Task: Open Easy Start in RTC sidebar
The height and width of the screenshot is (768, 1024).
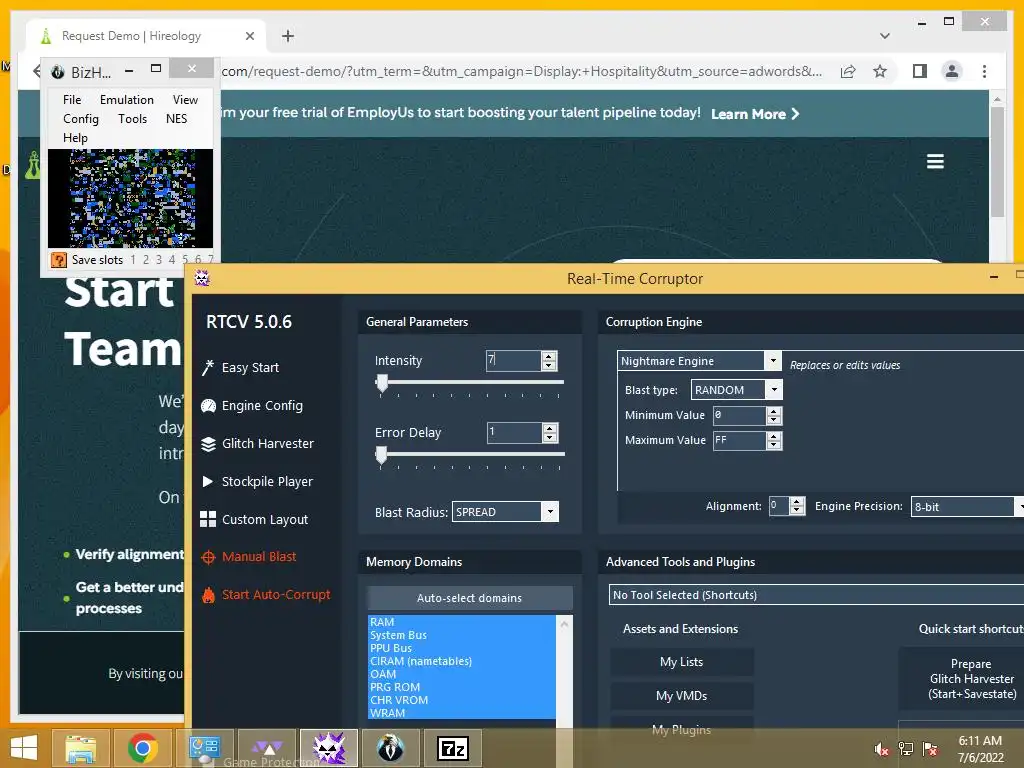Action: coord(240,368)
